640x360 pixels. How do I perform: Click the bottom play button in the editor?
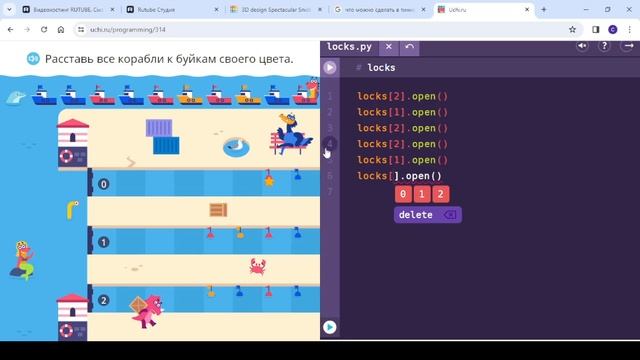pos(330,327)
